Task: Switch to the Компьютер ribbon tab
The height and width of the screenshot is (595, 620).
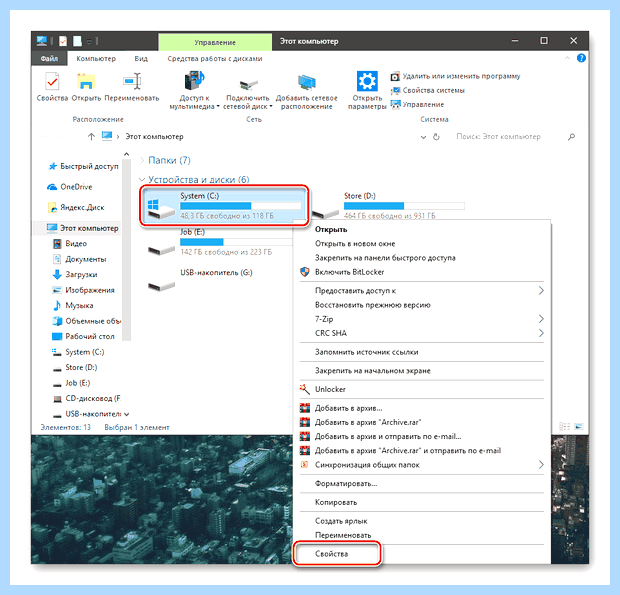Action: coord(96,59)
